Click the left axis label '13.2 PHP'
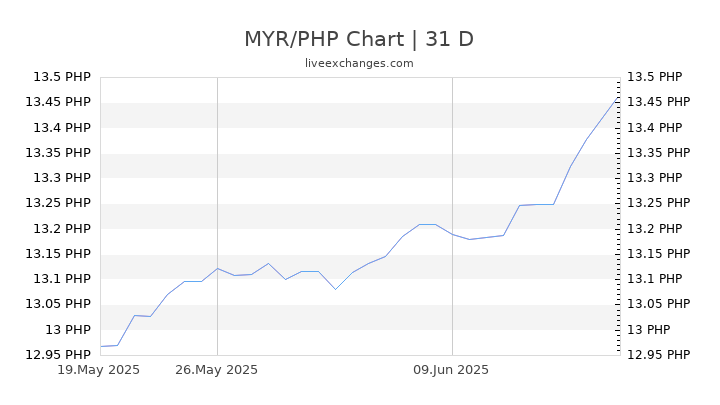 click(62, 228)
